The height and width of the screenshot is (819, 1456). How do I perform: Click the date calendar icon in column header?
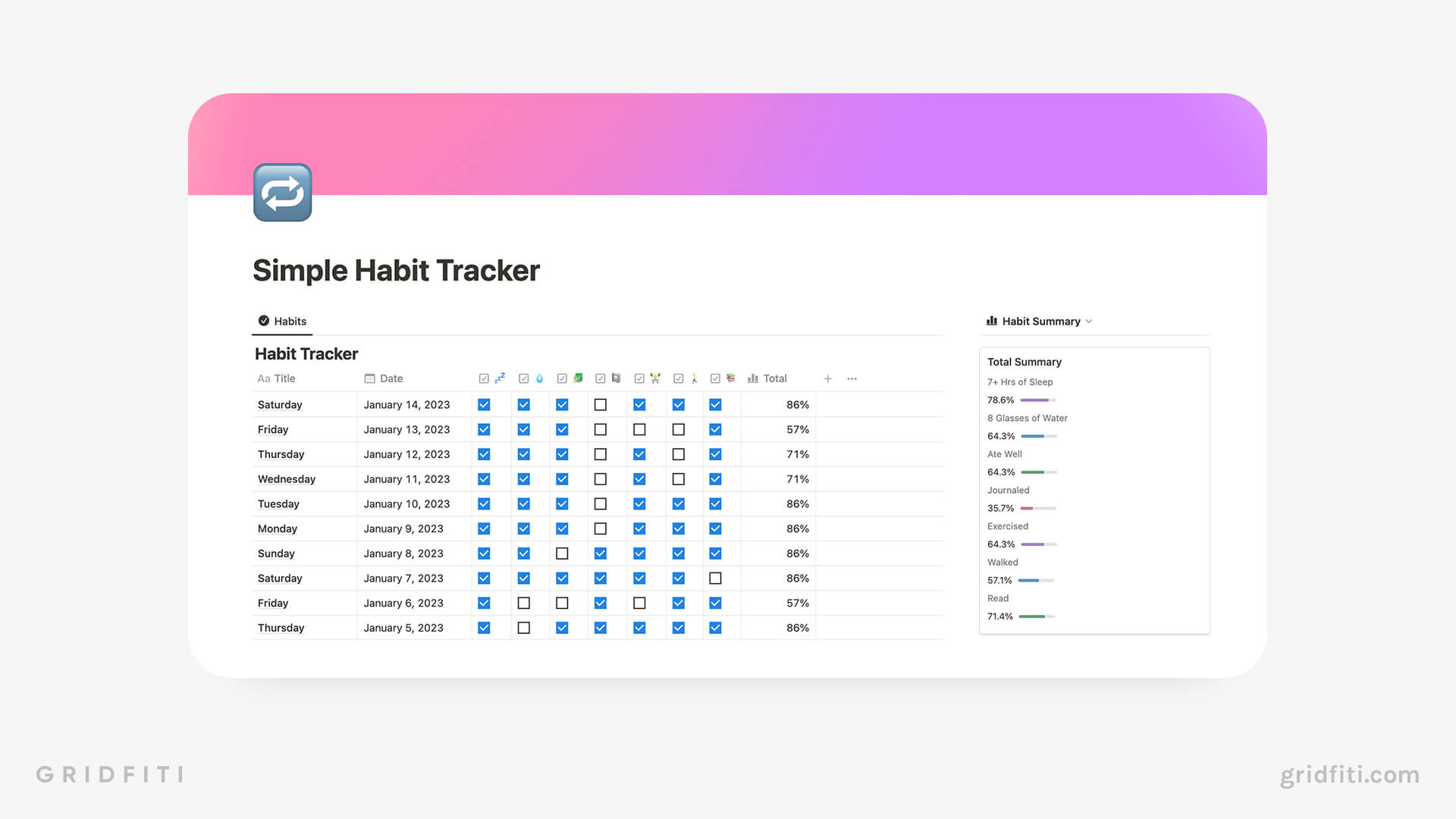coord(368,378)
